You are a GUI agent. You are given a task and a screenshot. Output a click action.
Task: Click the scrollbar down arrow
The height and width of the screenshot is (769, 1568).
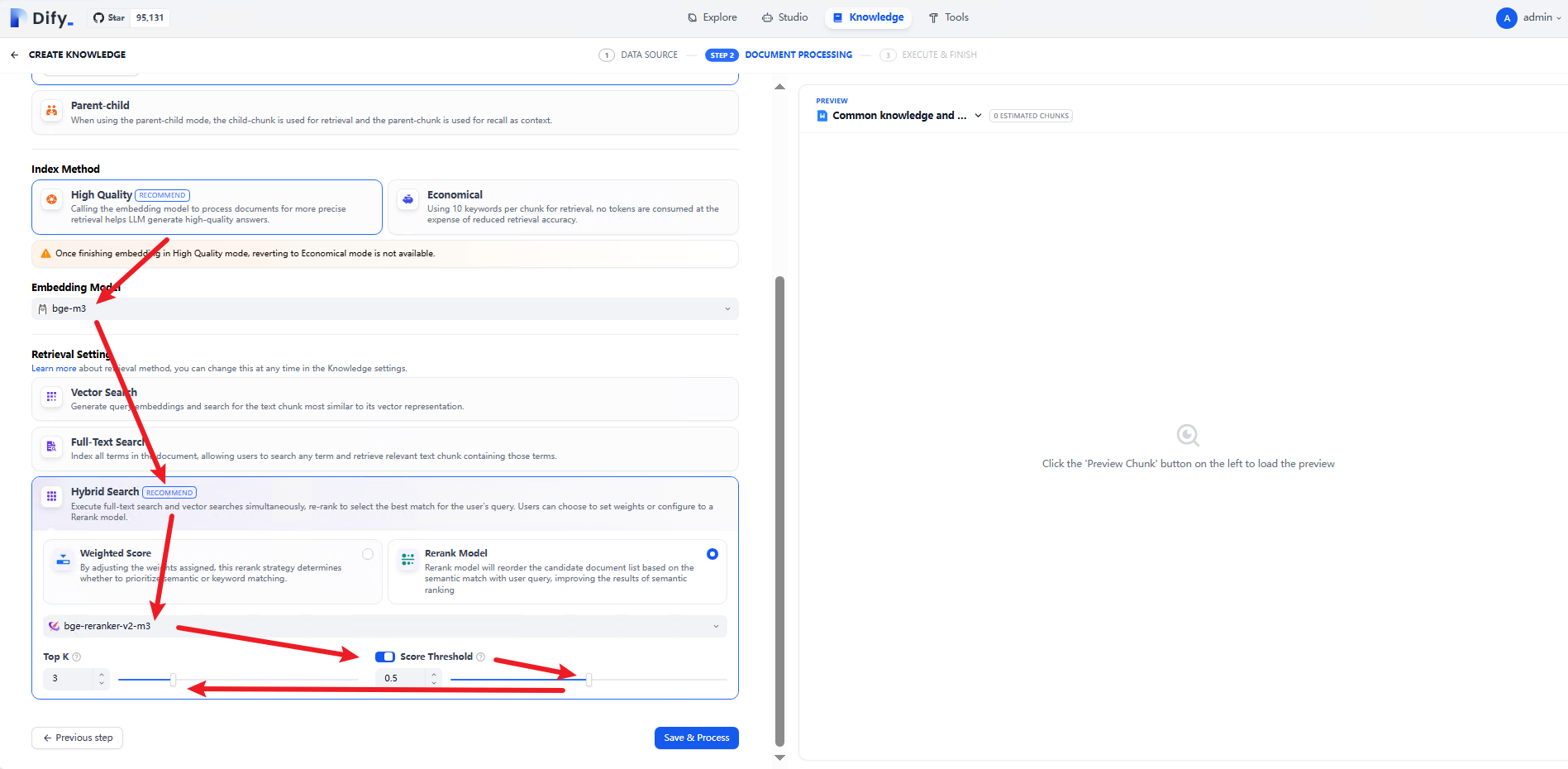779,757
